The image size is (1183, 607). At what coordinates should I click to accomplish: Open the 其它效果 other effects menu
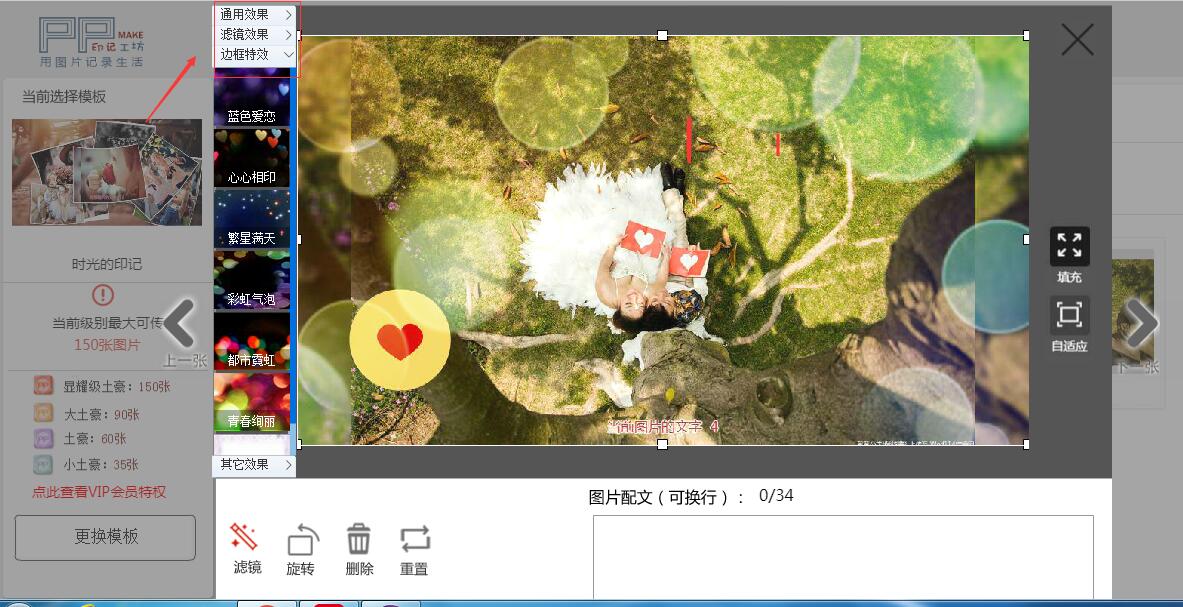[x=256, y=465]
